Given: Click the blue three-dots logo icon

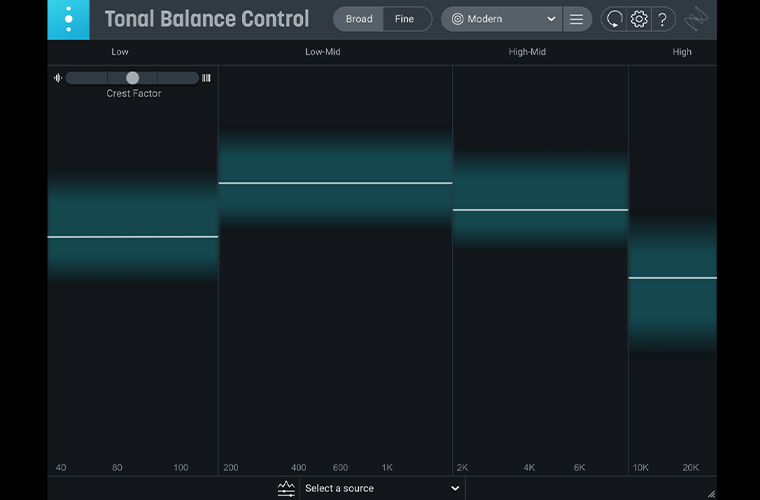Looking at the screenshot, I should 68,19.
